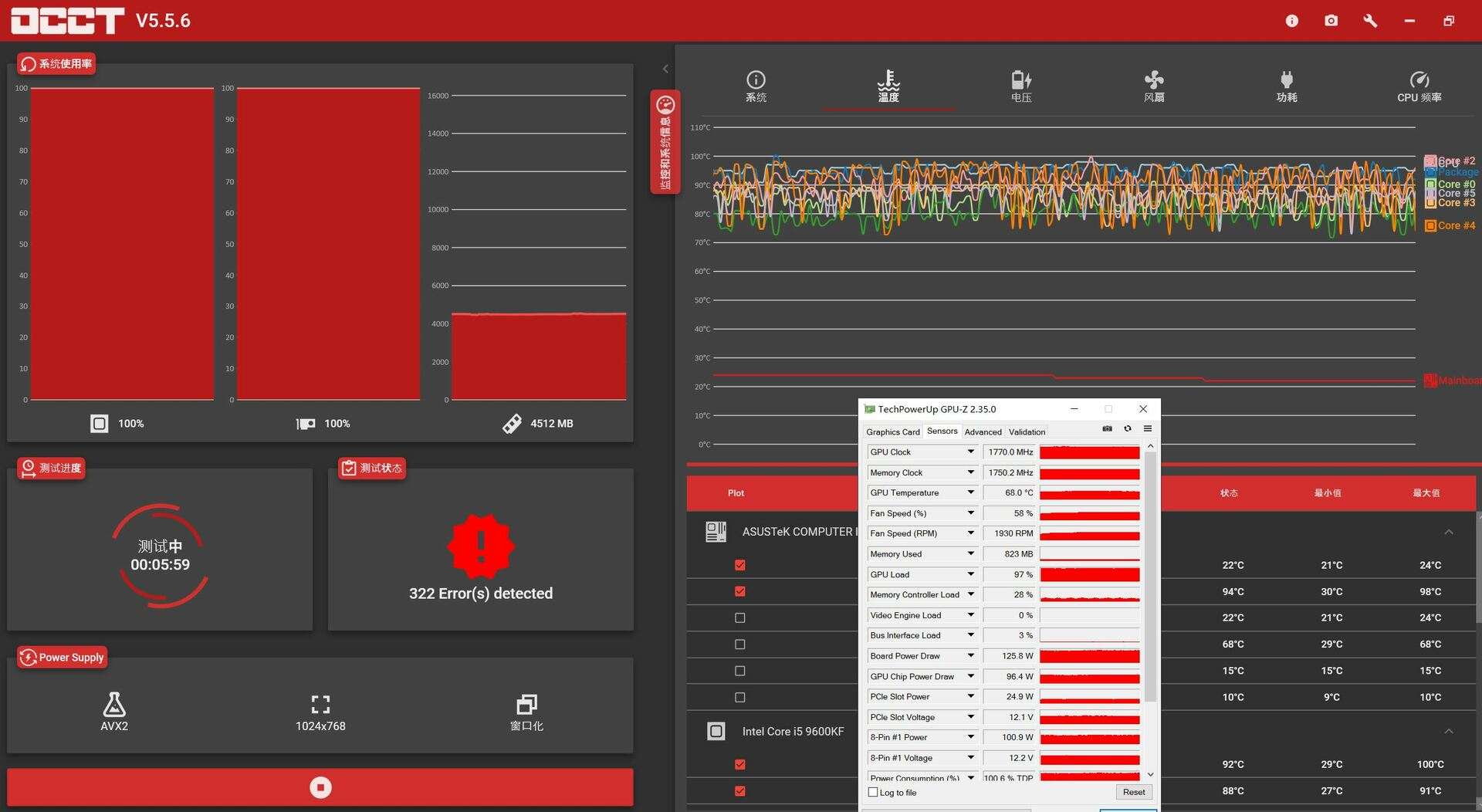Click the Core #0 legend color swatch

click(1430, 184)
